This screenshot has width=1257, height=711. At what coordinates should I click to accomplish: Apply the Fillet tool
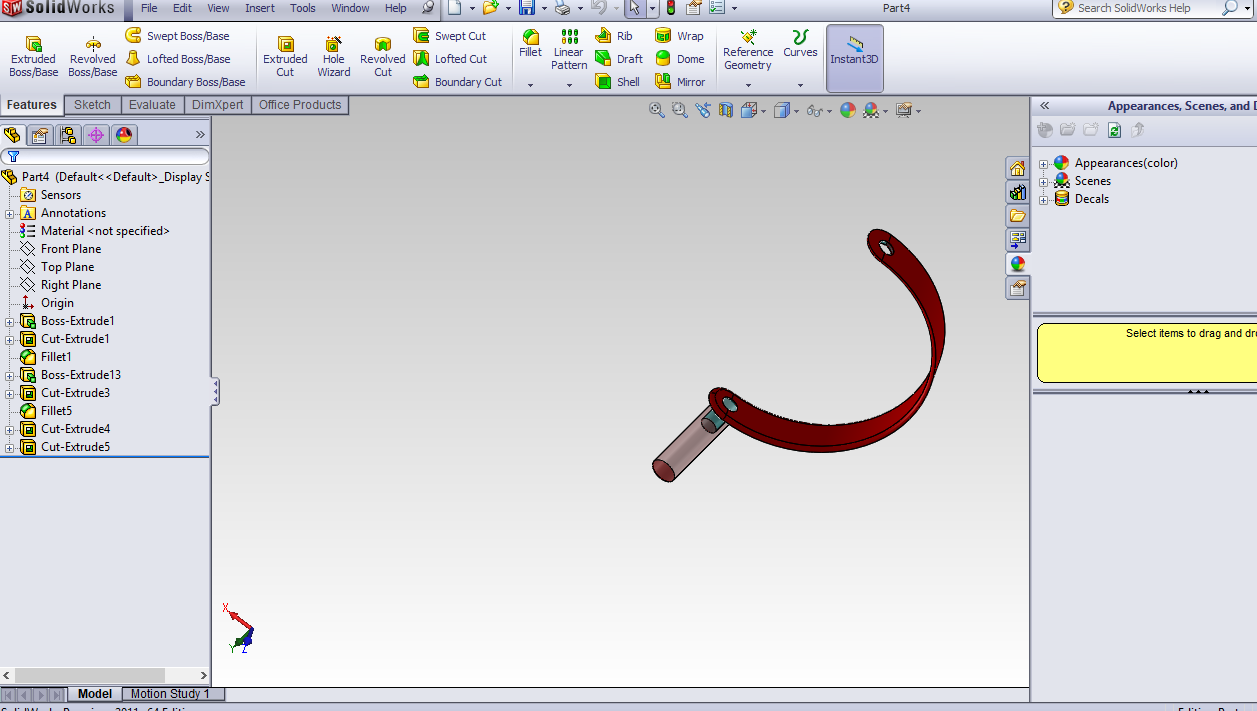point(530,44)
